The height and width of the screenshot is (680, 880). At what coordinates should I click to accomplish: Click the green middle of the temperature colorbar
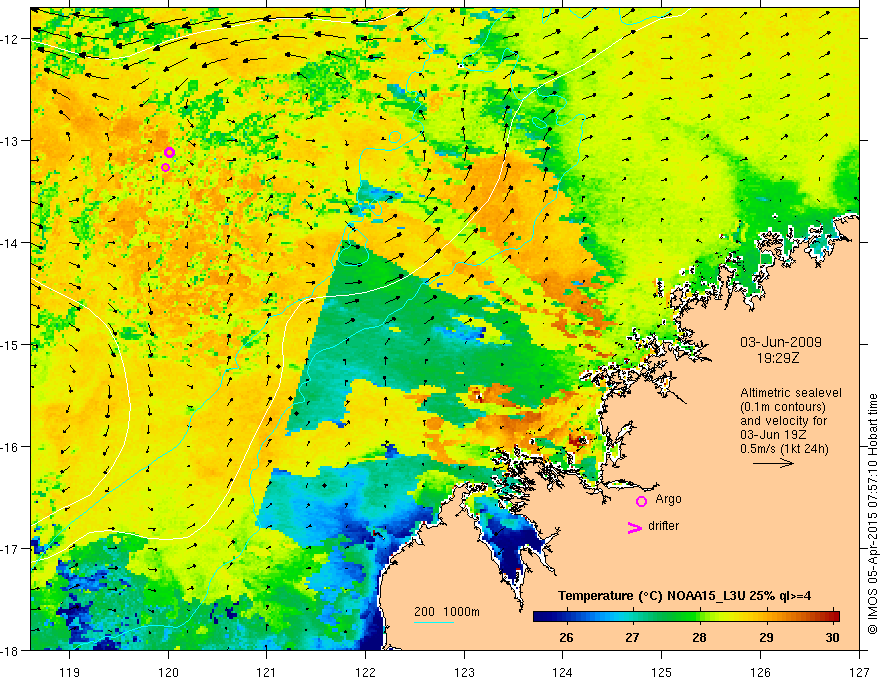686,616
